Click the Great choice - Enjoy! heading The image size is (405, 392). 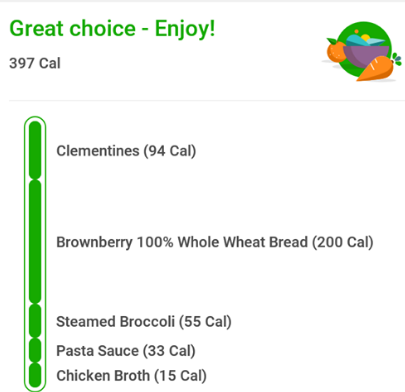tap(112, 29)
